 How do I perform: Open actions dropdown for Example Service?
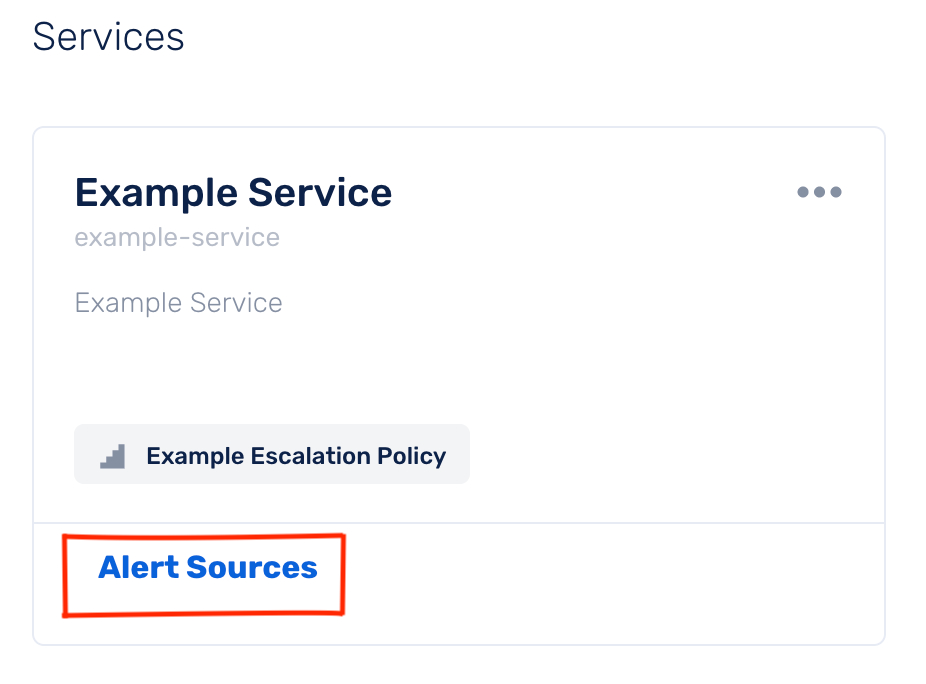[x=819, y=192]
